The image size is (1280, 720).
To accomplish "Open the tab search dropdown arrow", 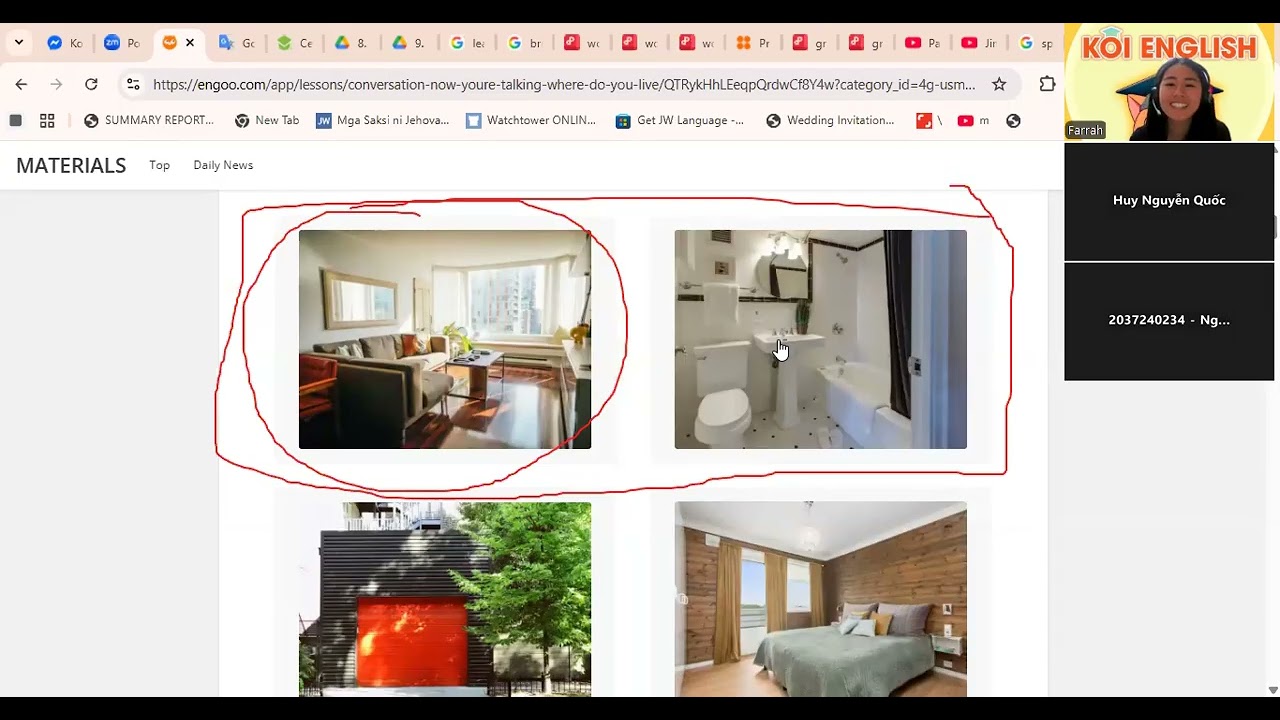I will 18,43.
